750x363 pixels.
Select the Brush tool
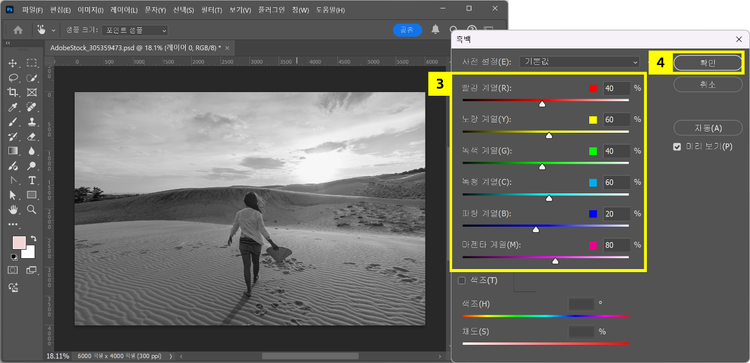tap(13, 121)
